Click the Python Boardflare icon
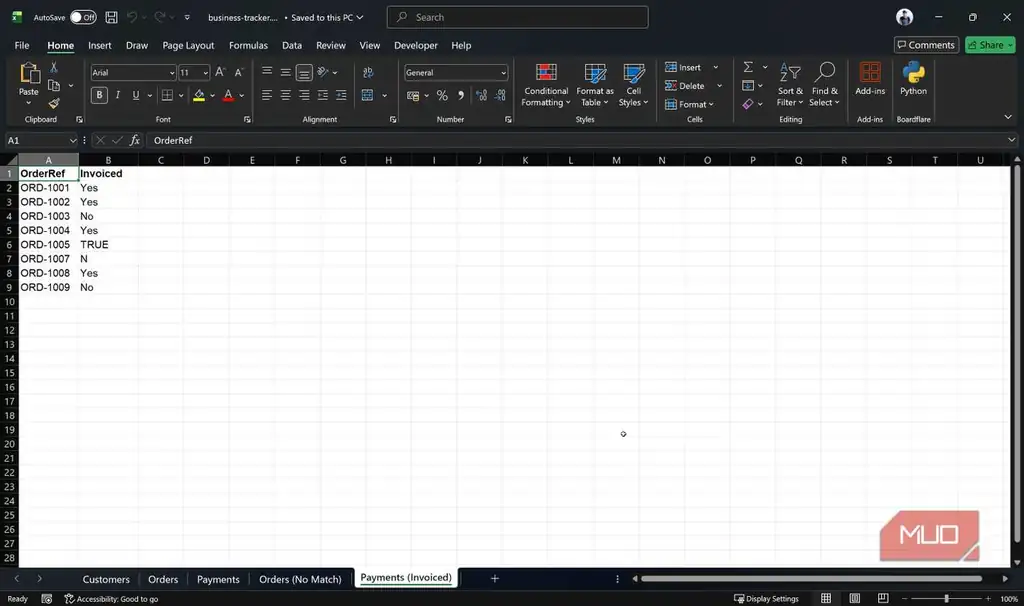This screenshot has height=606, width=1024. tap(913, 79)
